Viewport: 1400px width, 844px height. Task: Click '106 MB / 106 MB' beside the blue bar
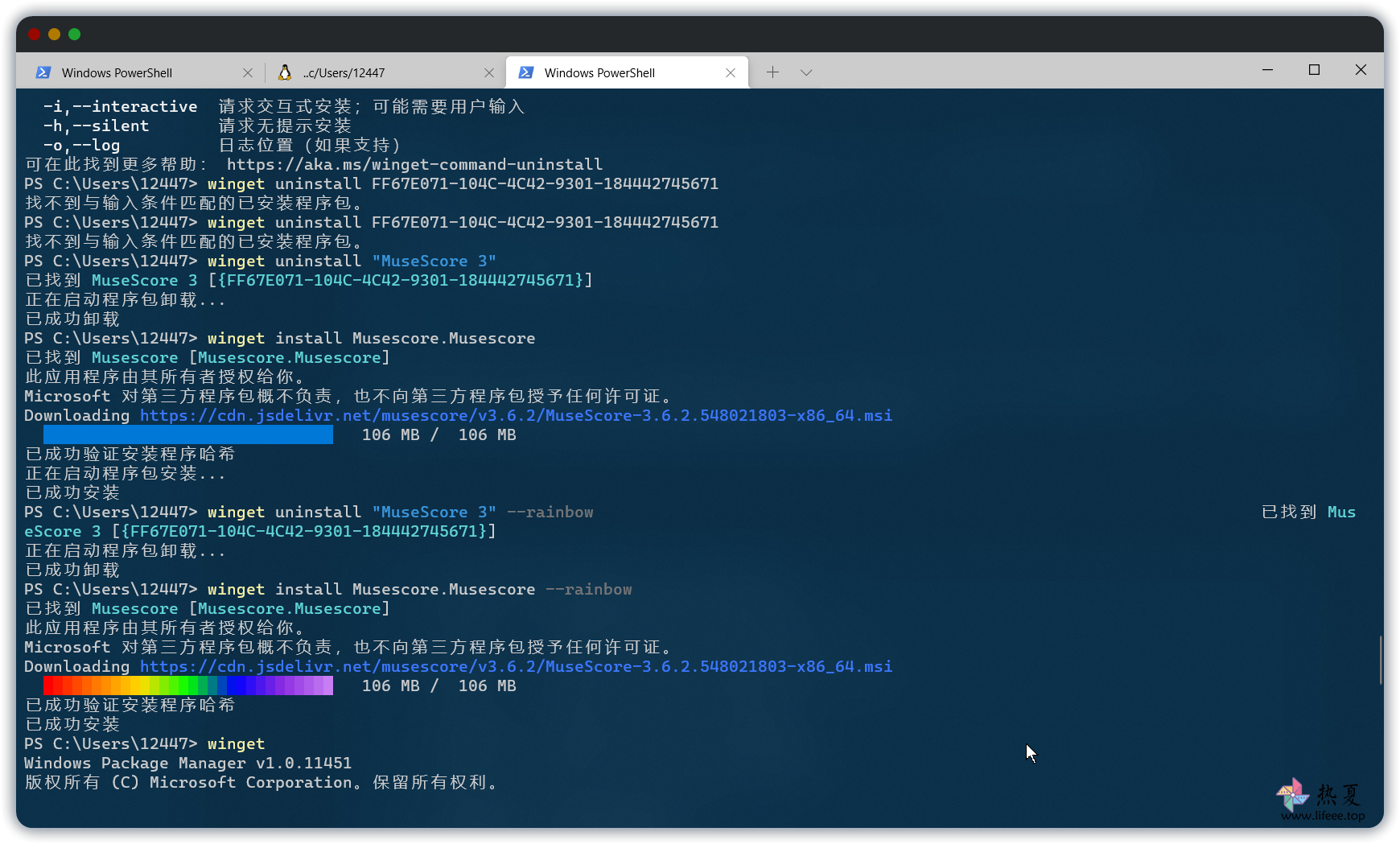[439, 435]
